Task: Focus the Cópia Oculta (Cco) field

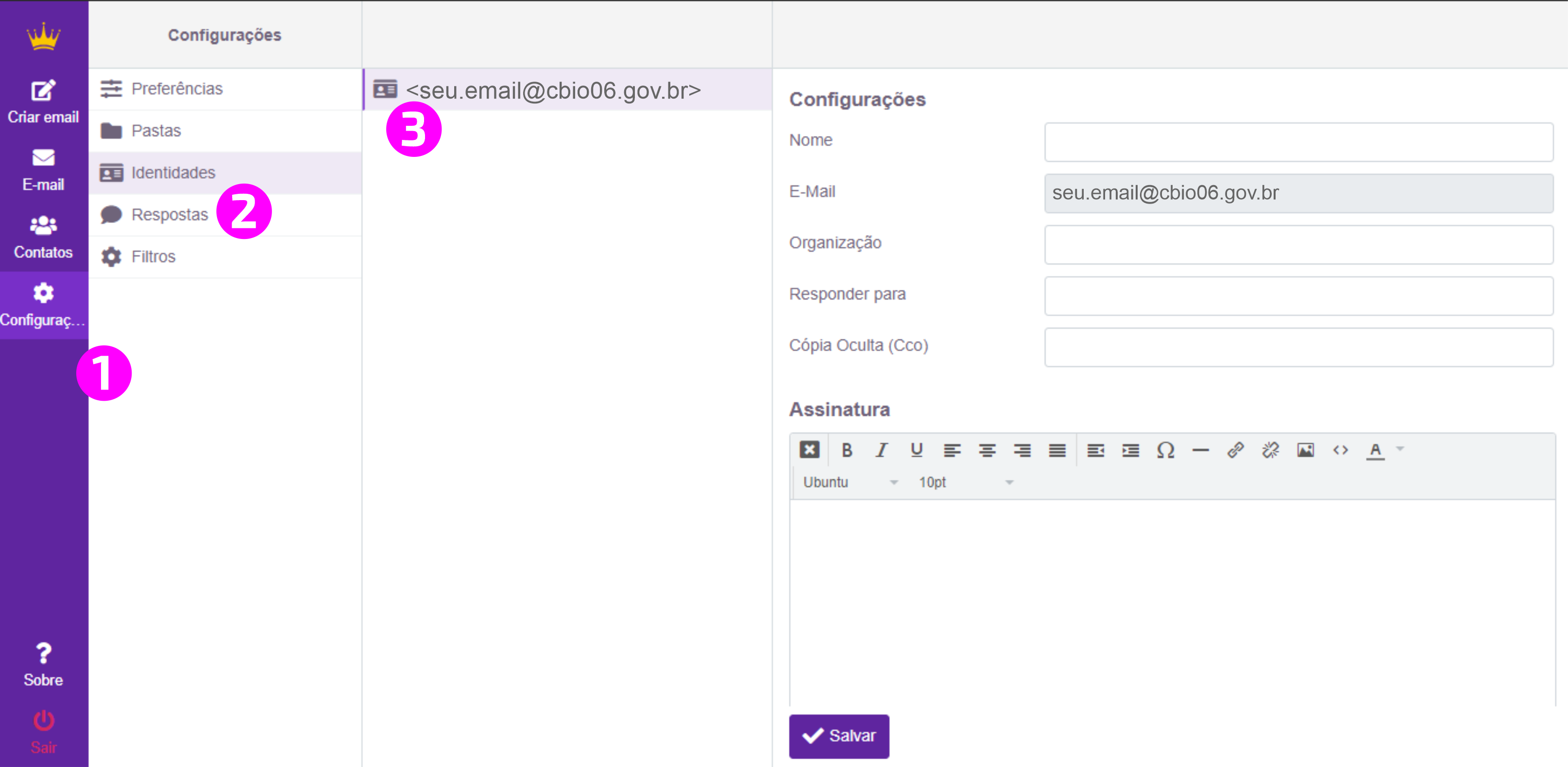Action: coord(1298,347)
